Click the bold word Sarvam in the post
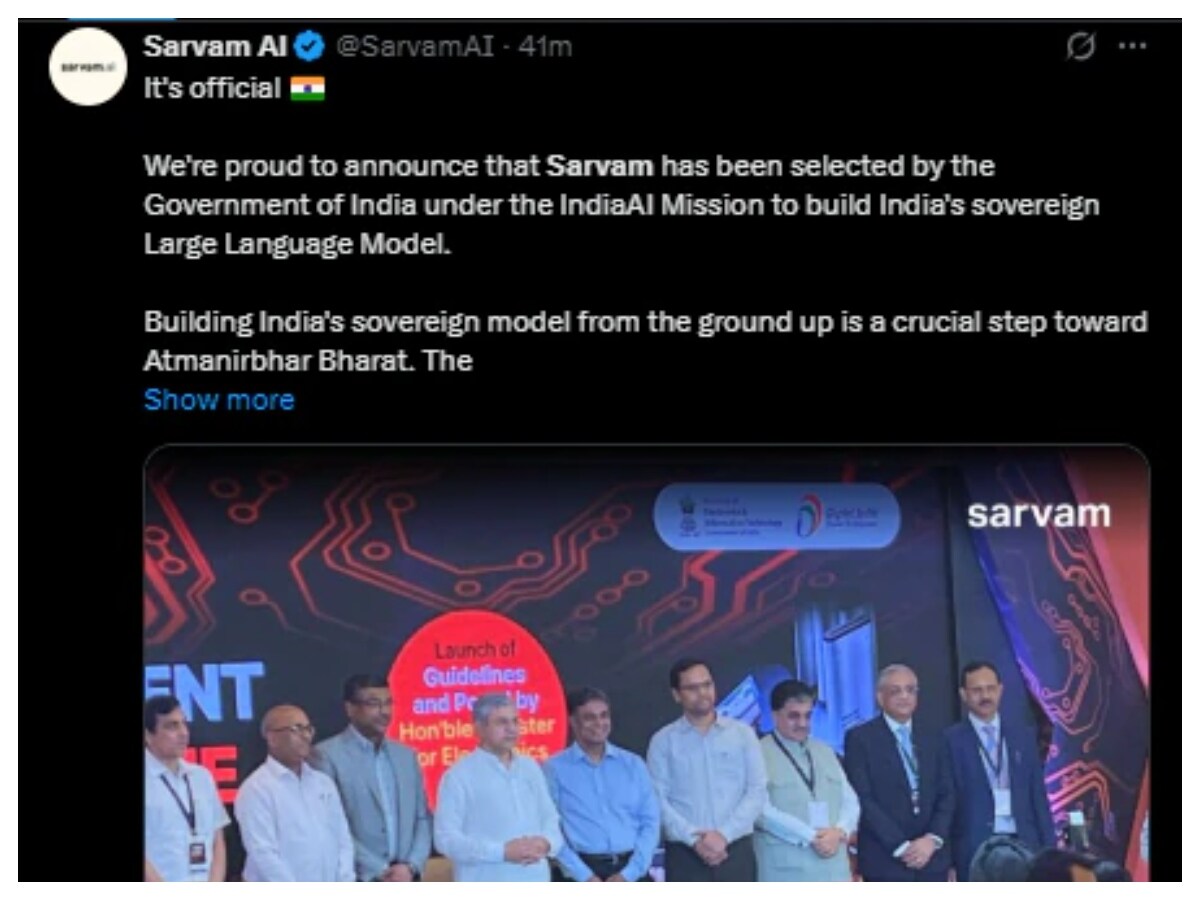Screen dimensions: 1200x900 tap(600, 165)
